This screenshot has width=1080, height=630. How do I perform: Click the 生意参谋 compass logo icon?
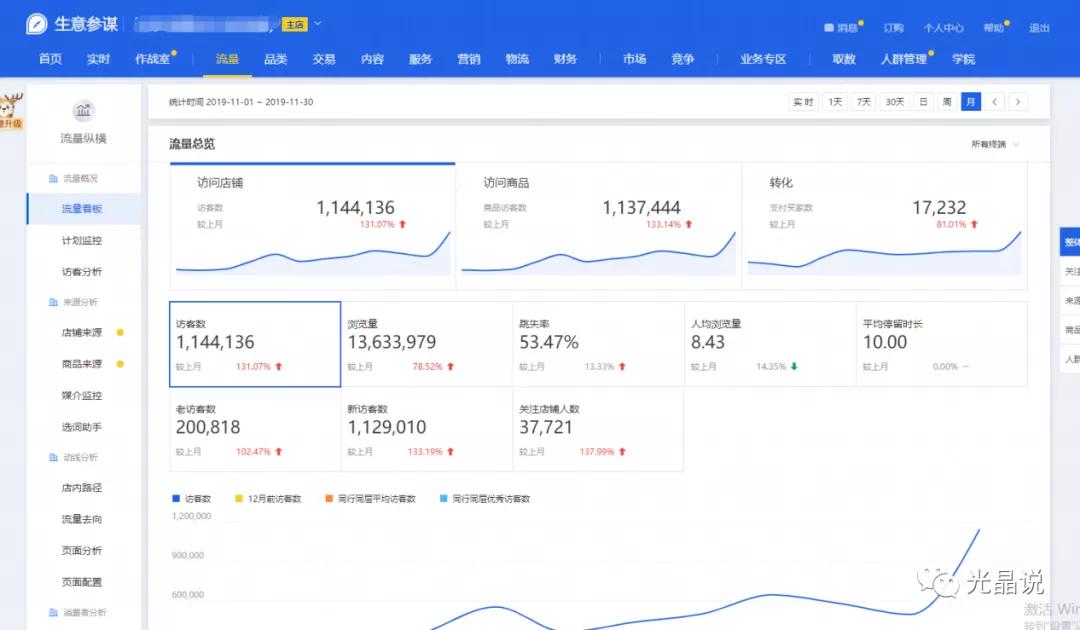37,24
